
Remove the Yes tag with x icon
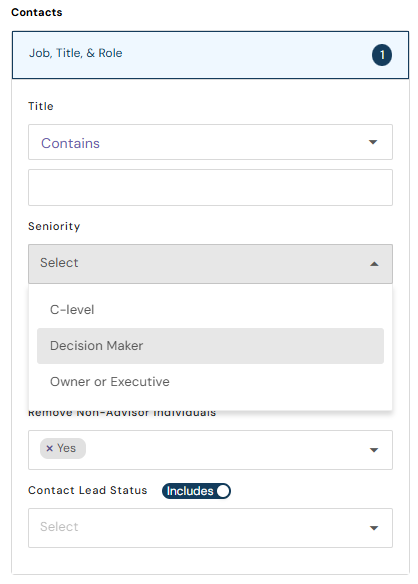pyautogui.click(x=49, y=448)
